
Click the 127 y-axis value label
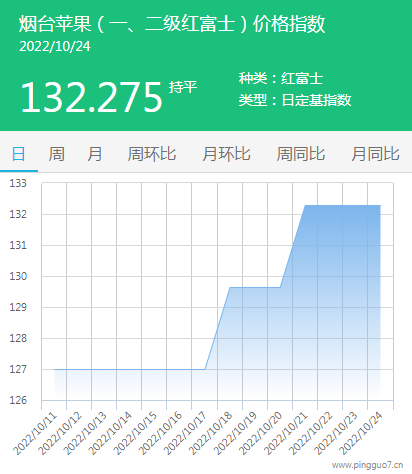[18, 369]
